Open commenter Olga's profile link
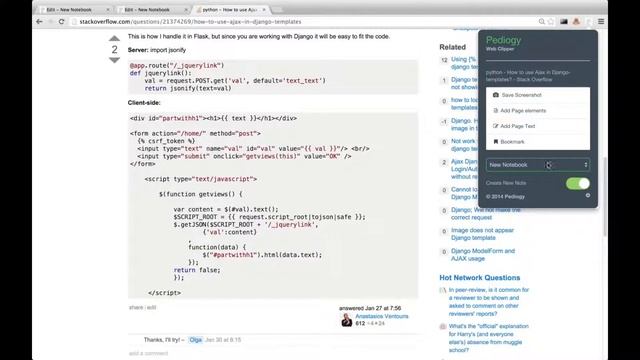This screenshot has height=360, width=640. tap(196, 340)
